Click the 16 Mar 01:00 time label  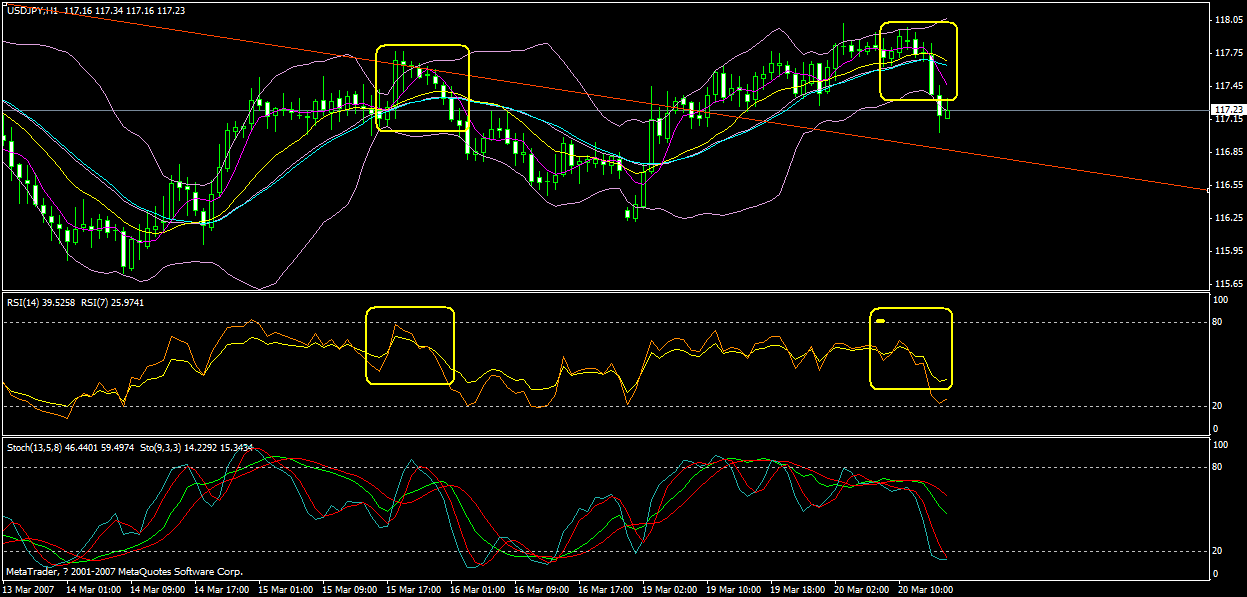click(x=477, y=590)
